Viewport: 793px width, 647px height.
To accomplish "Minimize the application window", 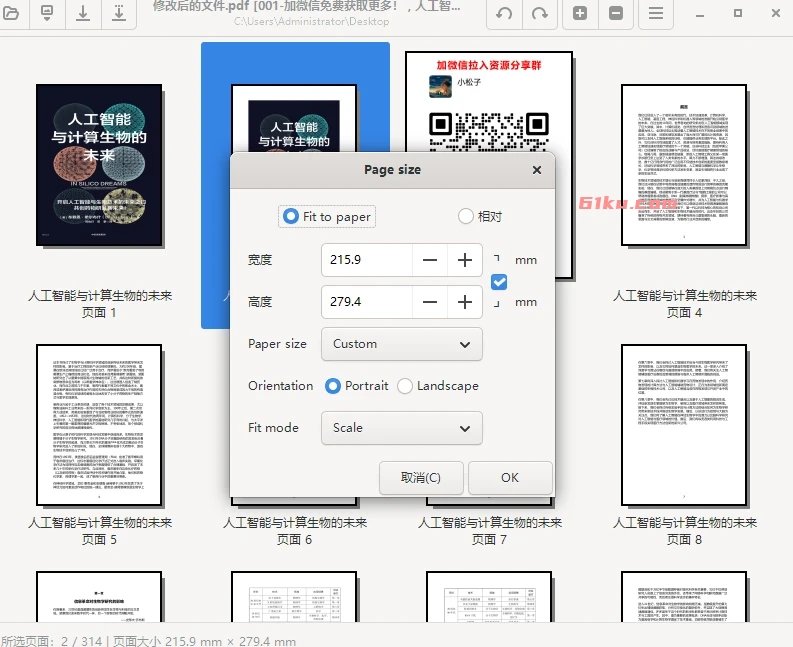I will coord(700,14).
